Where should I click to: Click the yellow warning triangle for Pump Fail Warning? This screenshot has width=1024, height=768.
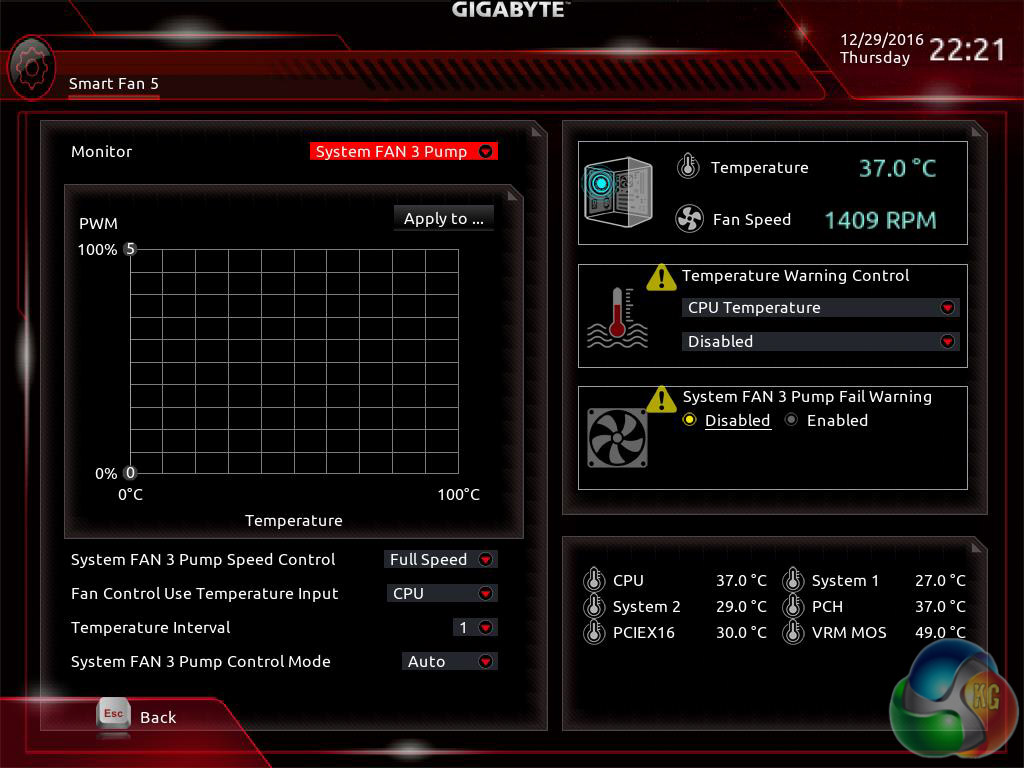[661, 399]
